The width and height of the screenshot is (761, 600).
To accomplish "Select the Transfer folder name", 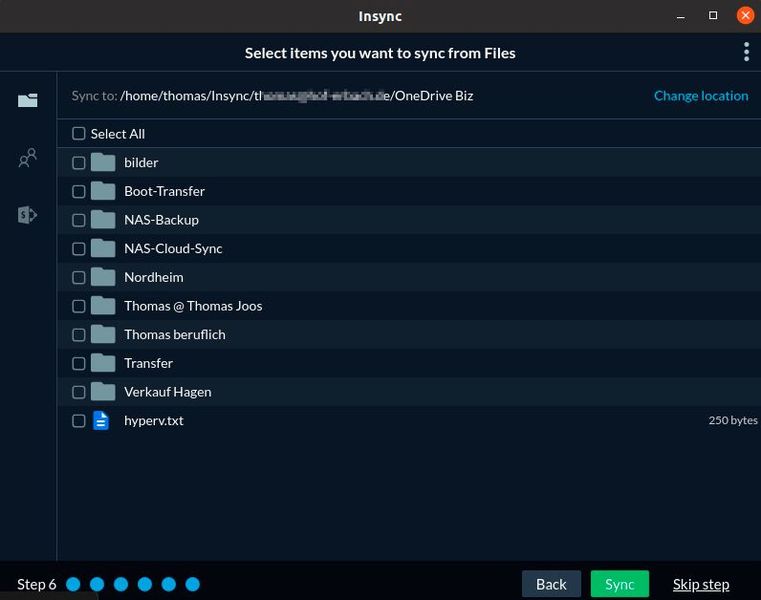I will pos(149,363).
